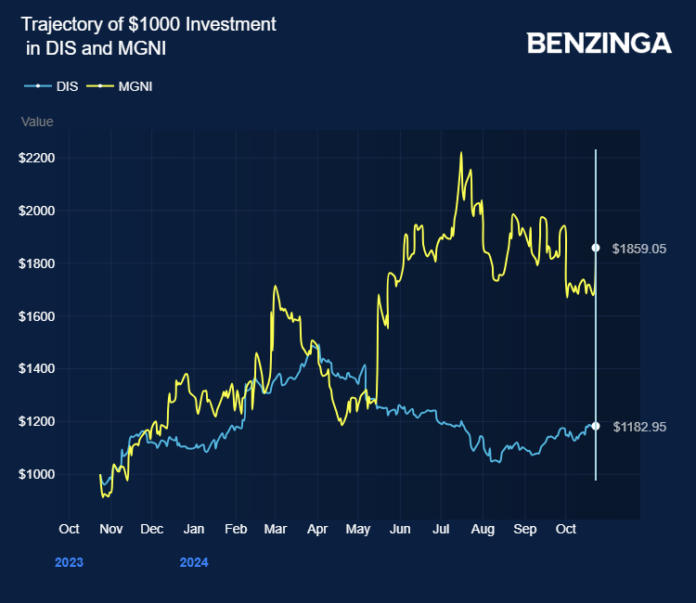Viewport: 696px width, 603px height.
Task: Click the white vertical cursor line
Action: point(596,330)
